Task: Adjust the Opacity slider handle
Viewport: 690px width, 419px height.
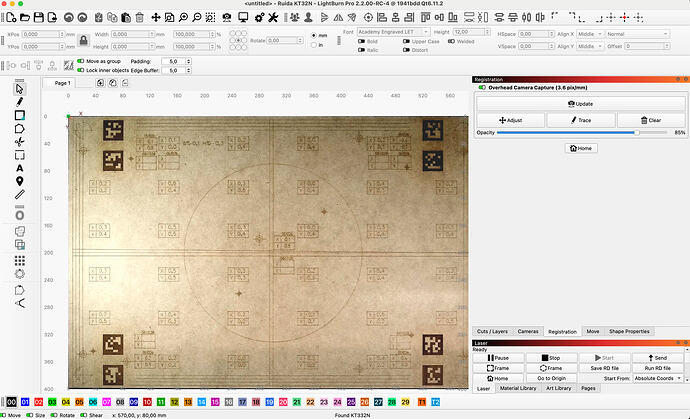Action: tap(636, 132)
